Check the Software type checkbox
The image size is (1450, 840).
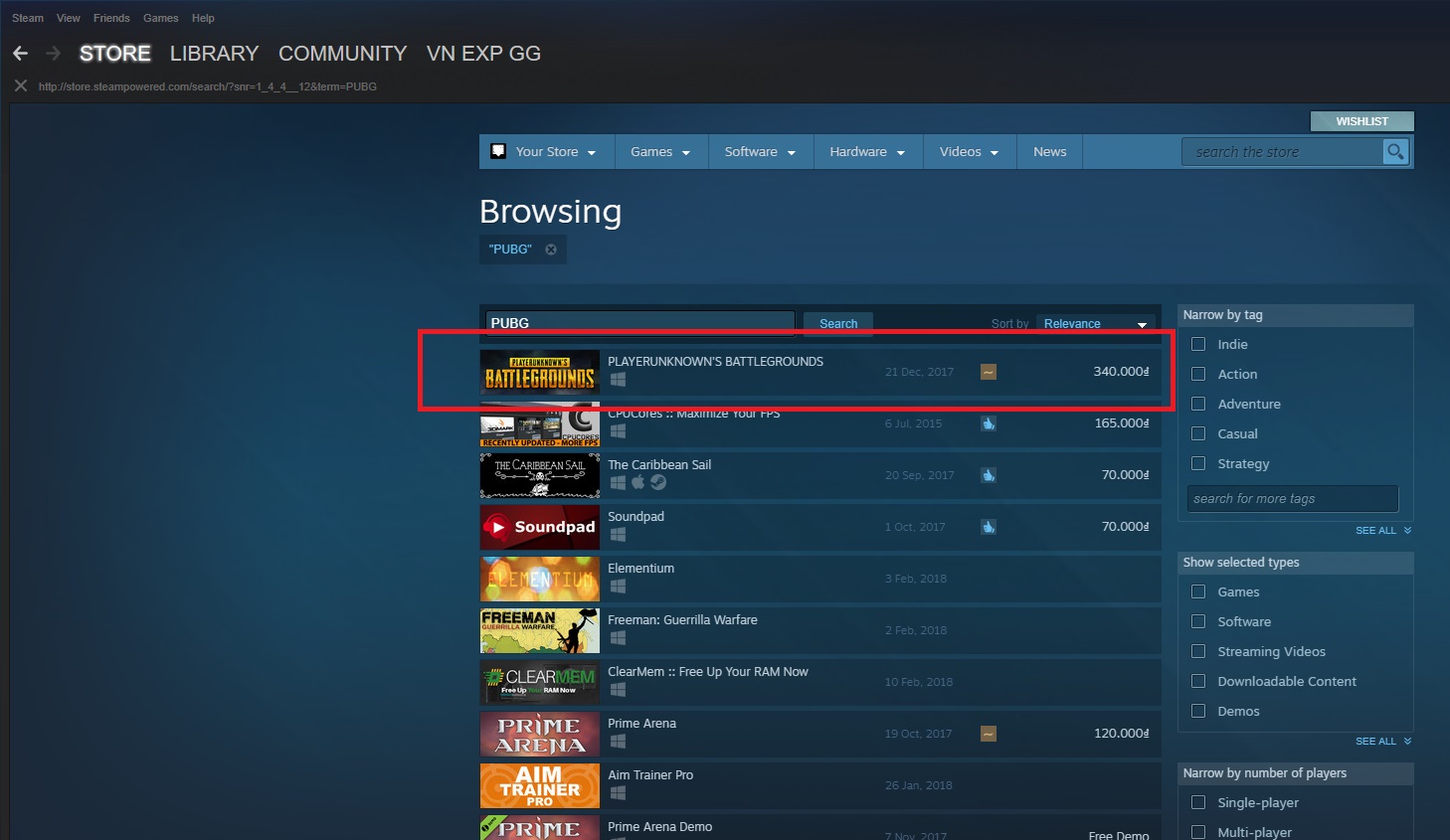(x=1198, y=621)
